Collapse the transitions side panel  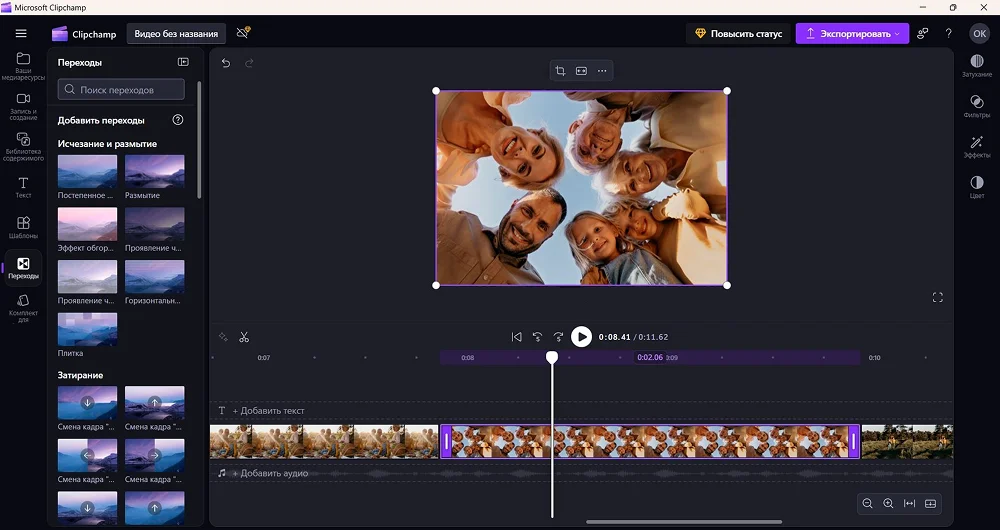tap(183, 62)
